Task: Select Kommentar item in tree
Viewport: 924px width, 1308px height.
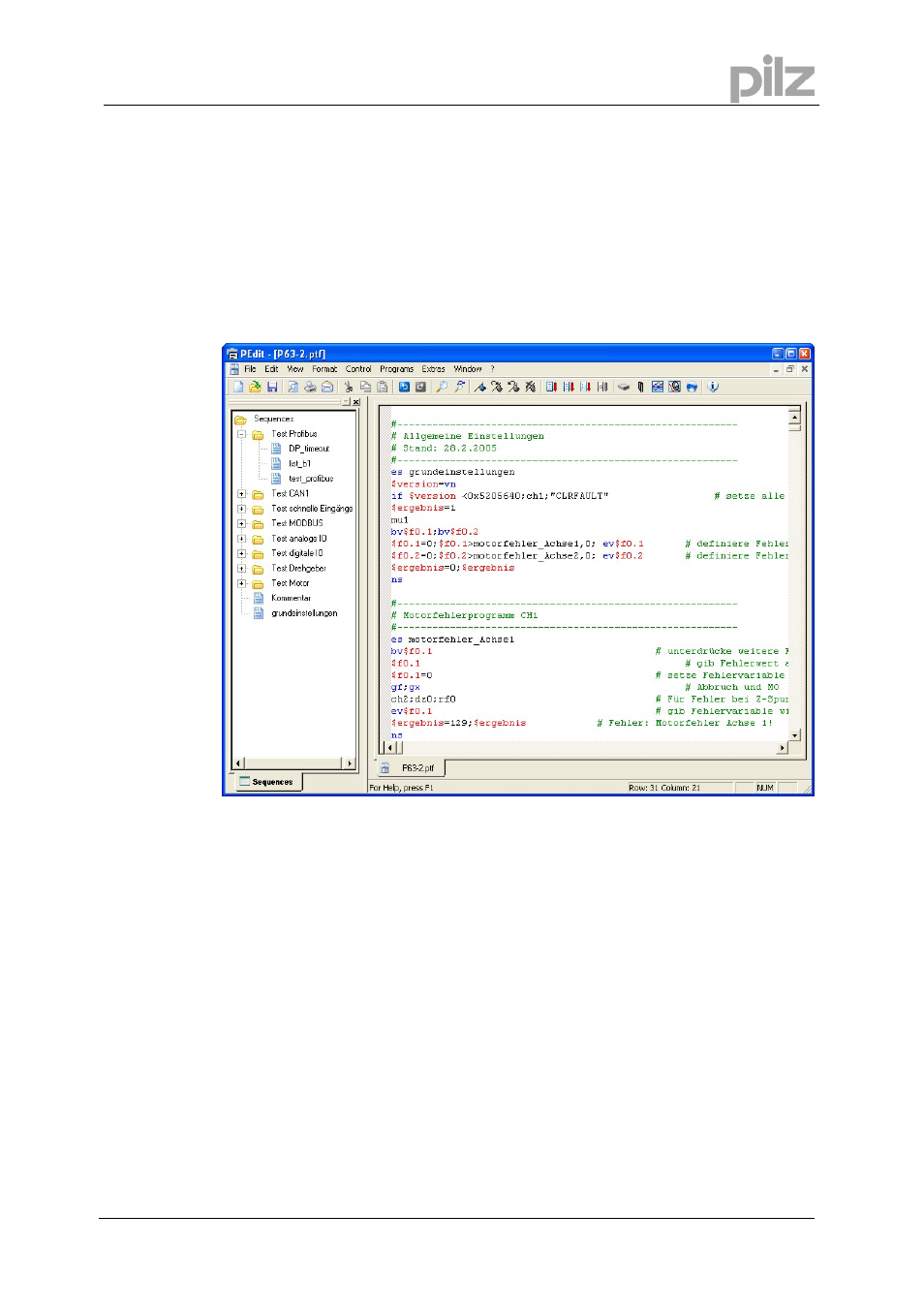Action: 291,599
